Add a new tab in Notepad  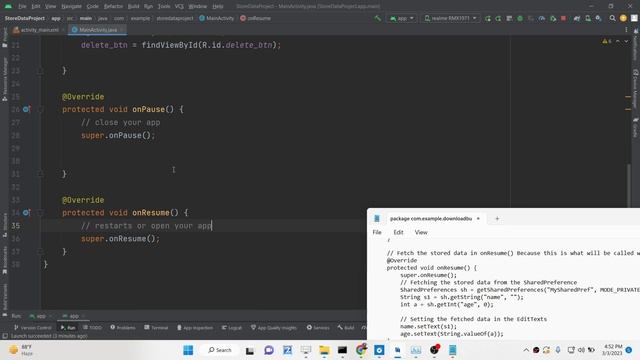[x=497, y=219]
